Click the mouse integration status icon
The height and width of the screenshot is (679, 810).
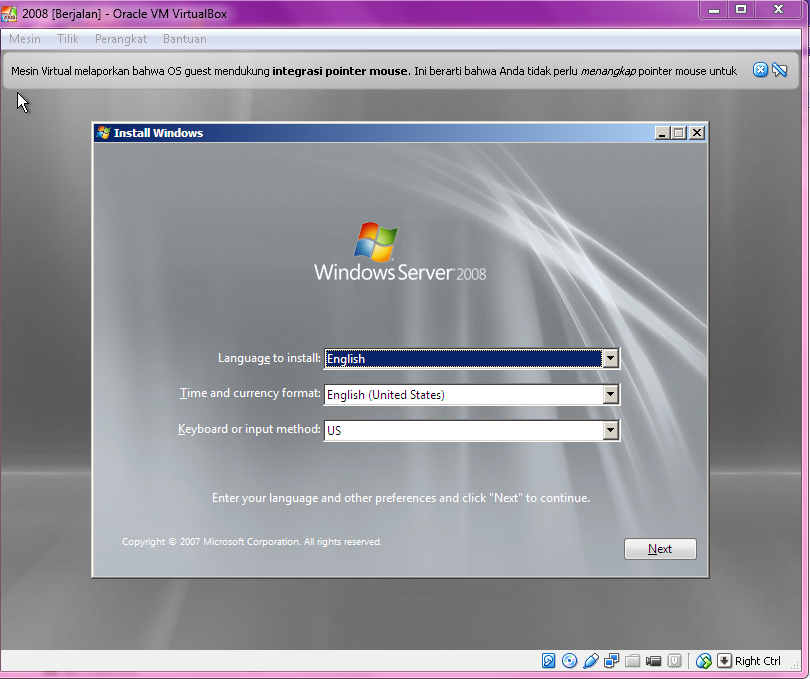(704, 660)
